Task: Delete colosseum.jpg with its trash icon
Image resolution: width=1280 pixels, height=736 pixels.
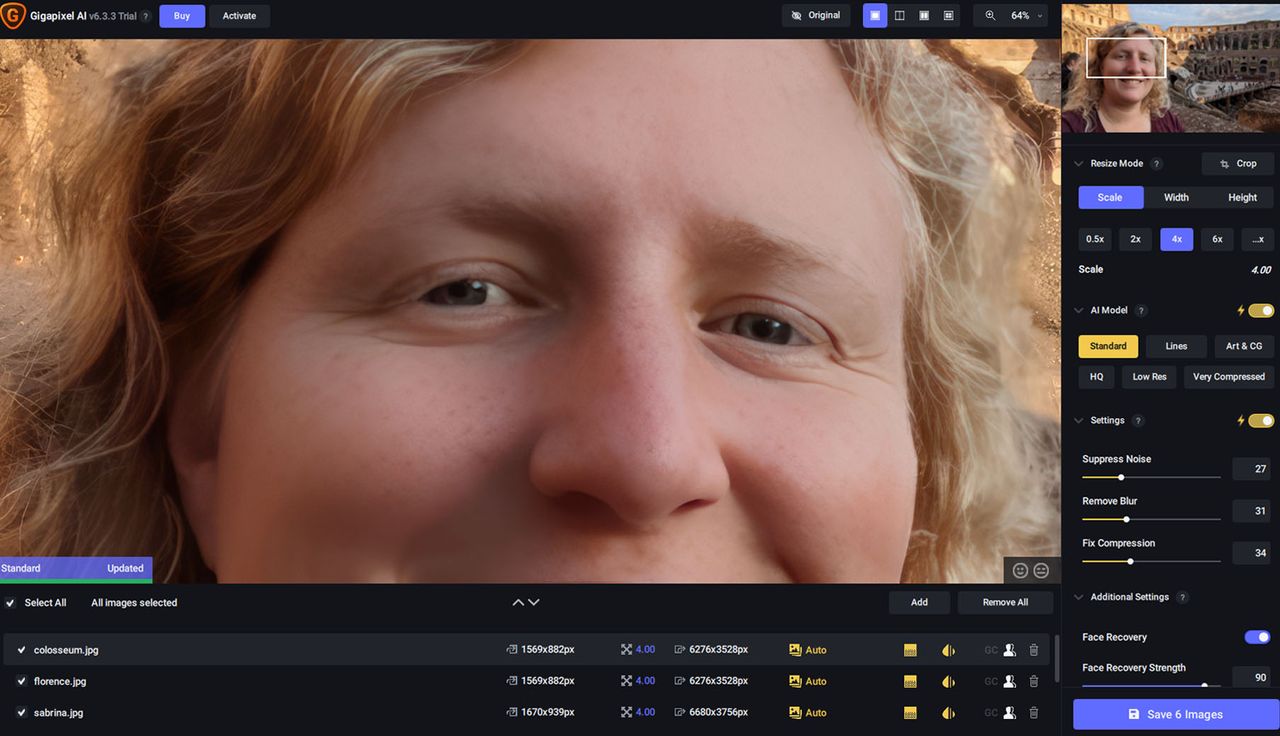Action: [x=1034, y=650]
